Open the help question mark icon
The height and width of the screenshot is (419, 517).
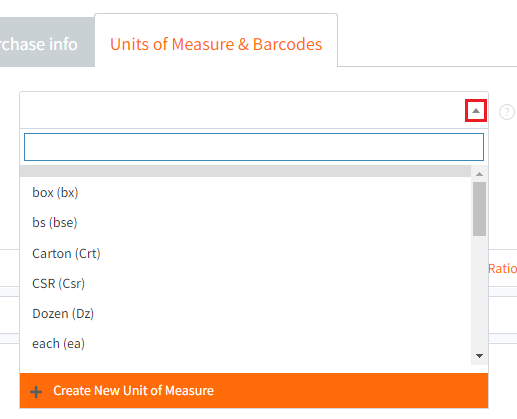pyautogui.click(x=507, y=112)
